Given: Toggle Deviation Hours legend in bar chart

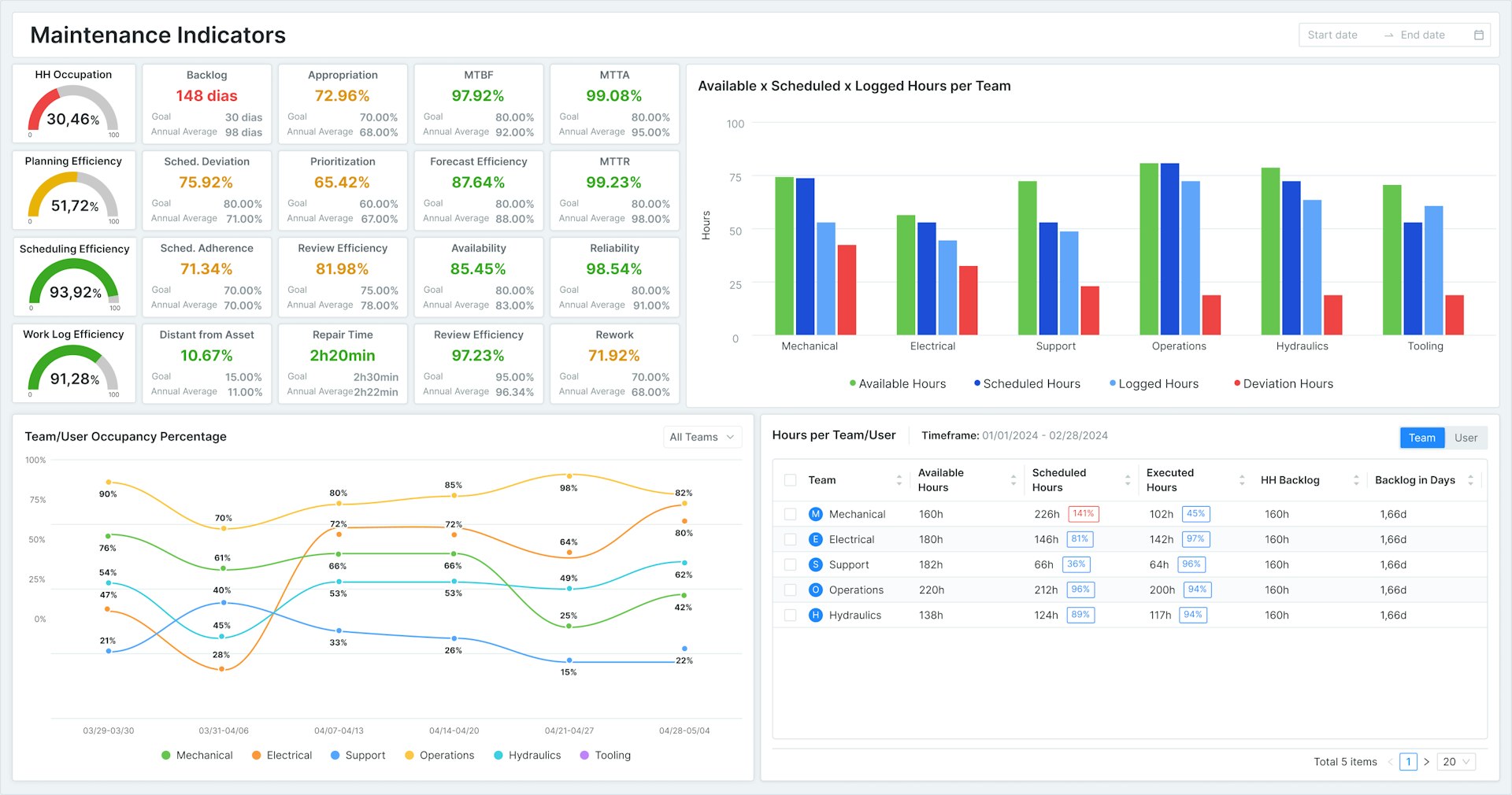Looking at the screenshot, I should [1283, 384].
